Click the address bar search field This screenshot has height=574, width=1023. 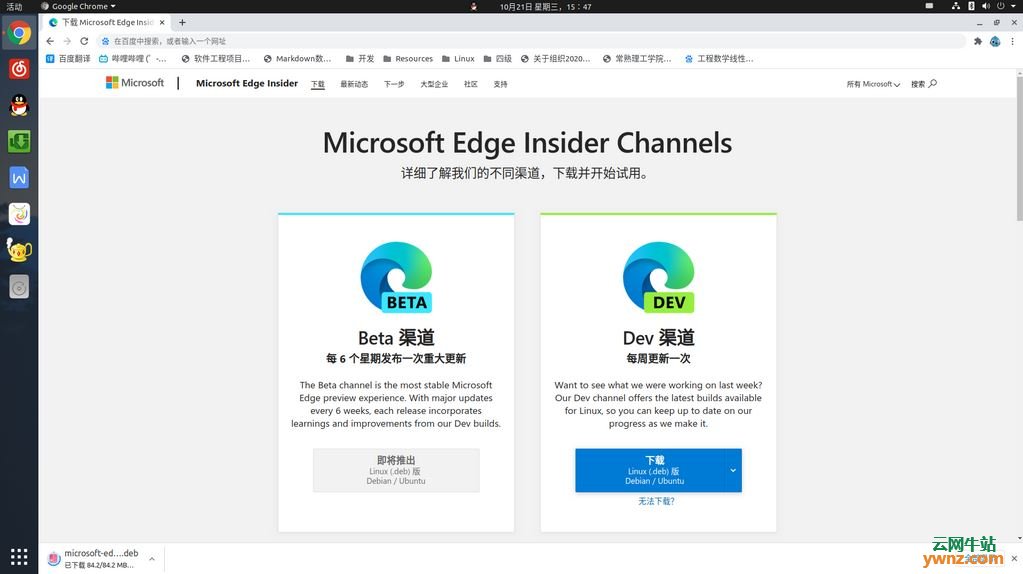coord(532,41)
